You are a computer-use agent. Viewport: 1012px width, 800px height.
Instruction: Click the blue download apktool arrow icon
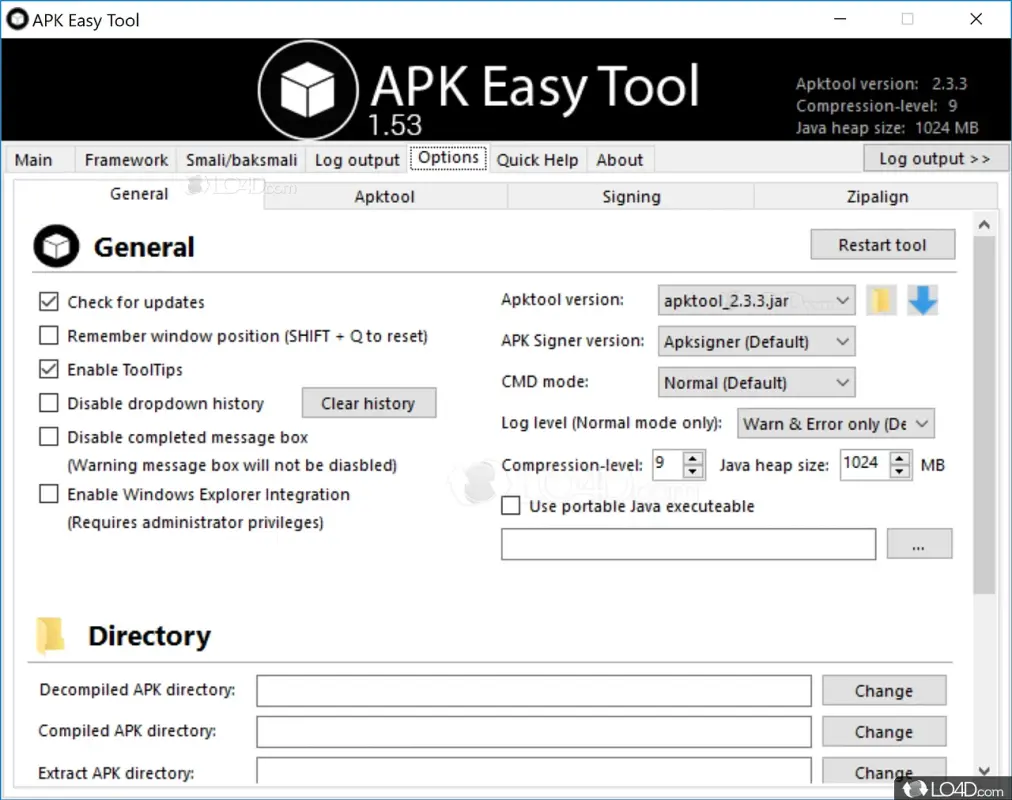click(x=922, y=301)
